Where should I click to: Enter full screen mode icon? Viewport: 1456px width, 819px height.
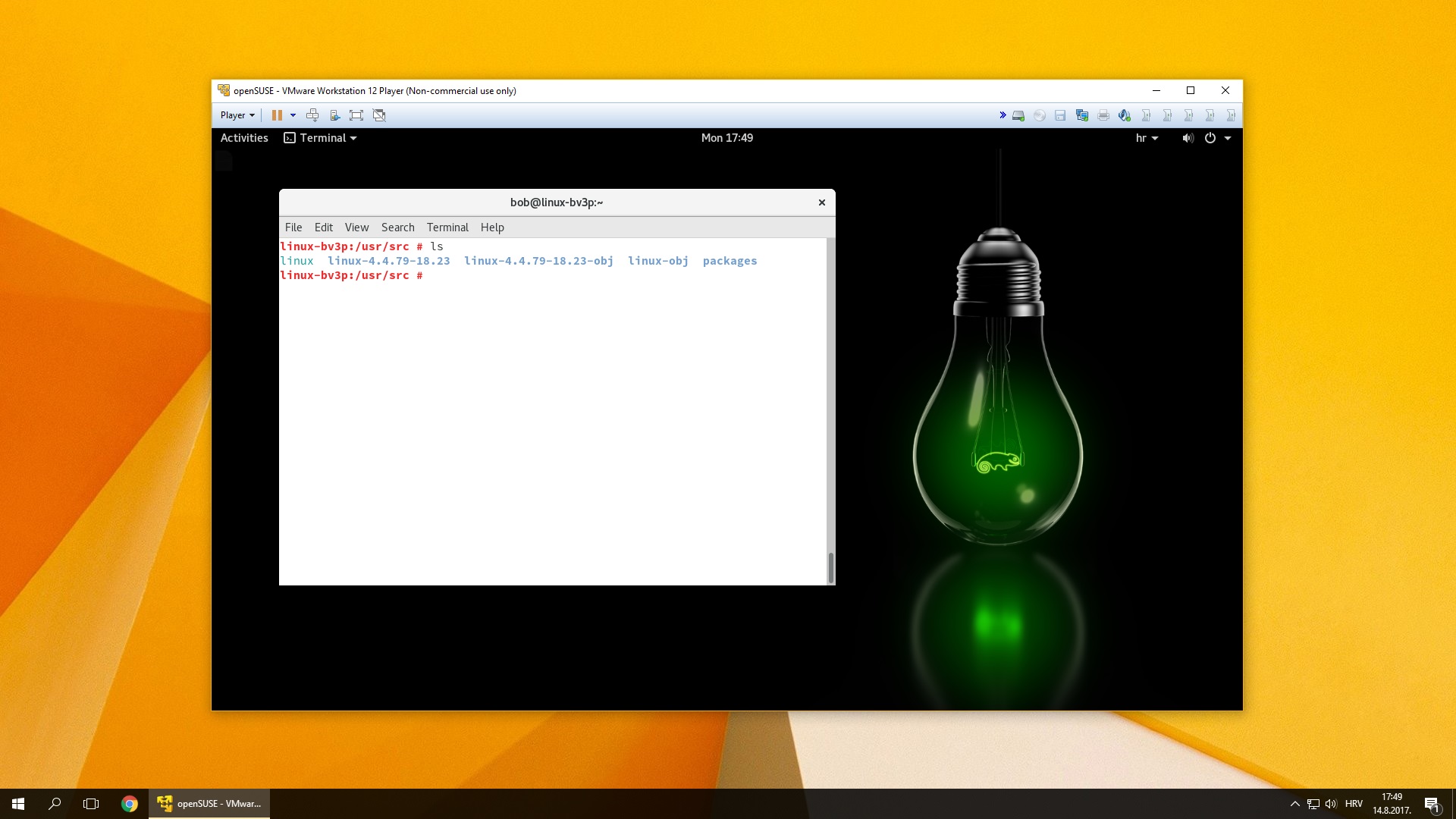pyautogui.click(x=356, y=115)
